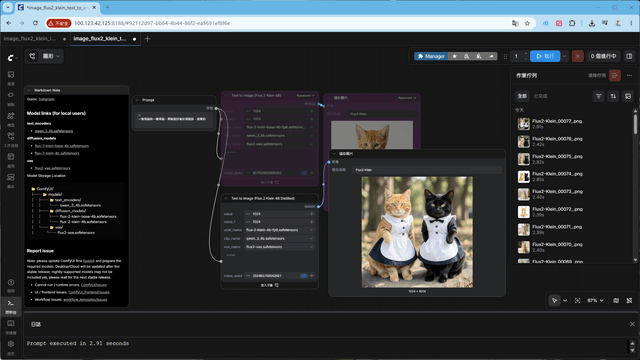Open the Run button dropdown arrow
Screen dimensions: 640x360
coord(564,56)
